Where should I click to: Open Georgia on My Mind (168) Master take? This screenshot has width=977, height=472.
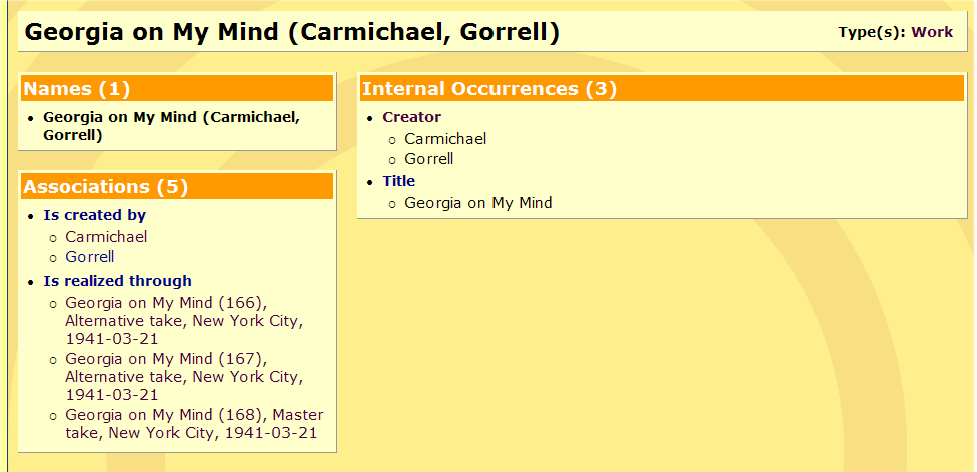[194, 424]
